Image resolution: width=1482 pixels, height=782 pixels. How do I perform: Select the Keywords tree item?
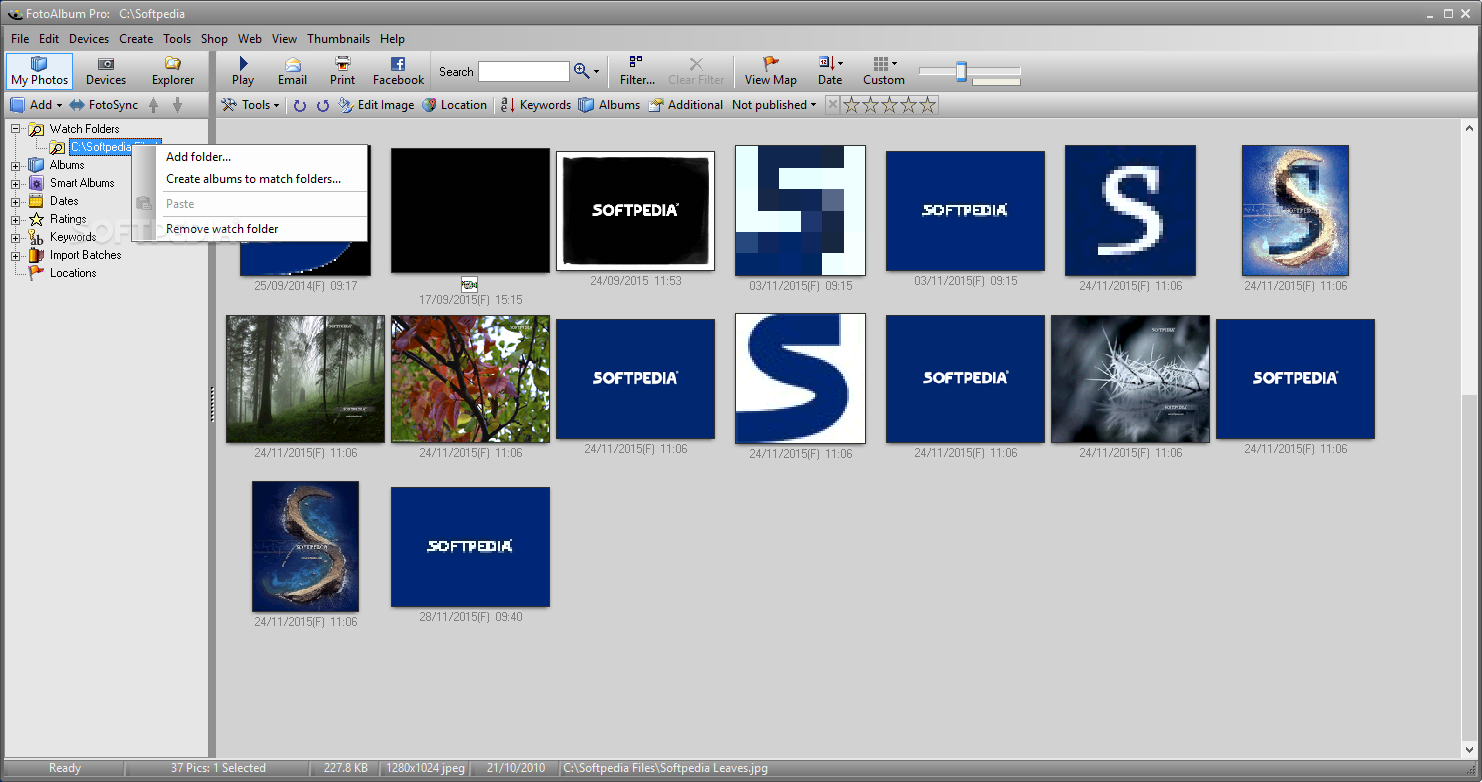(x=73, y=237)
